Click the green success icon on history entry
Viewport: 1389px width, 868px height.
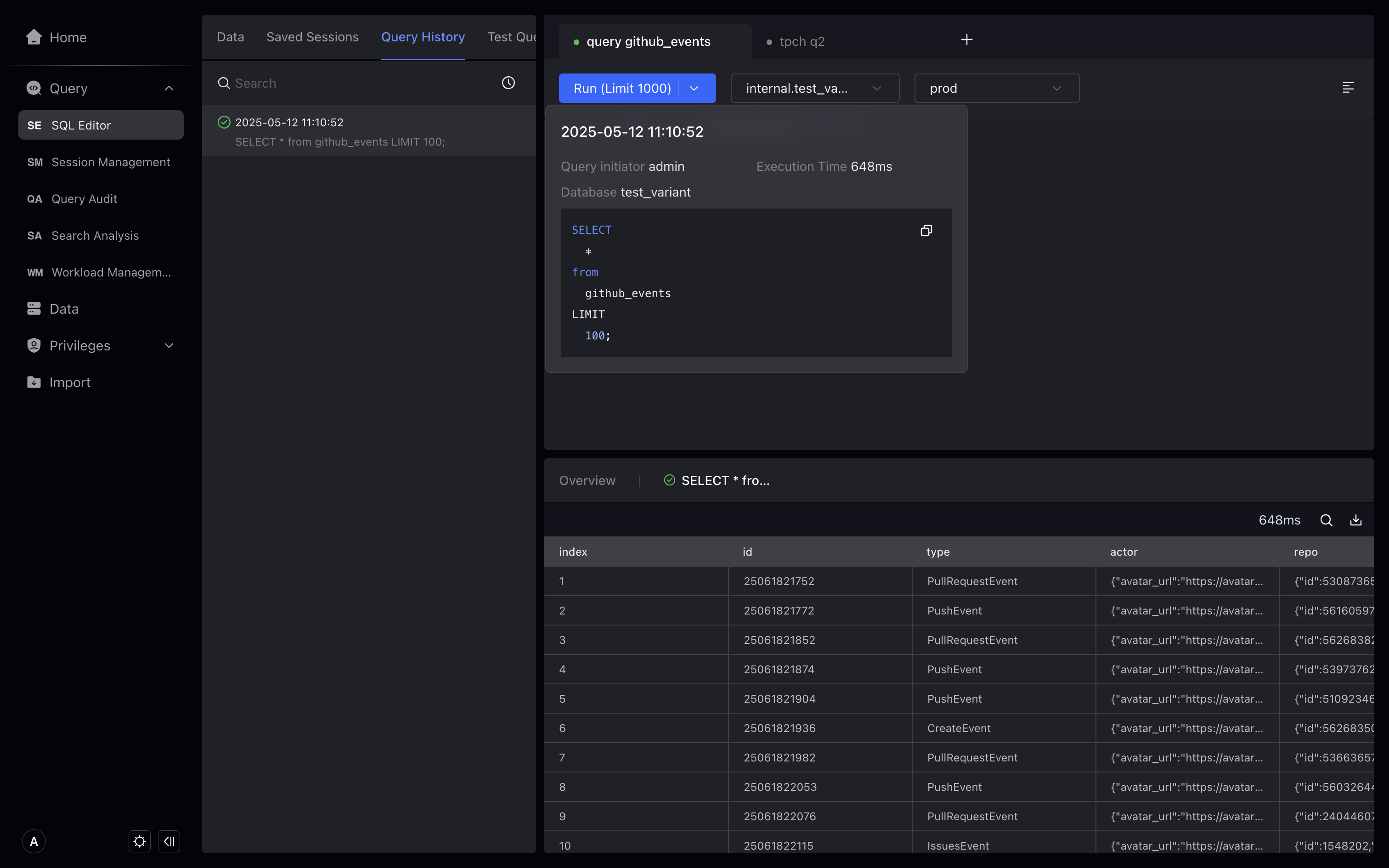[224, 122]
